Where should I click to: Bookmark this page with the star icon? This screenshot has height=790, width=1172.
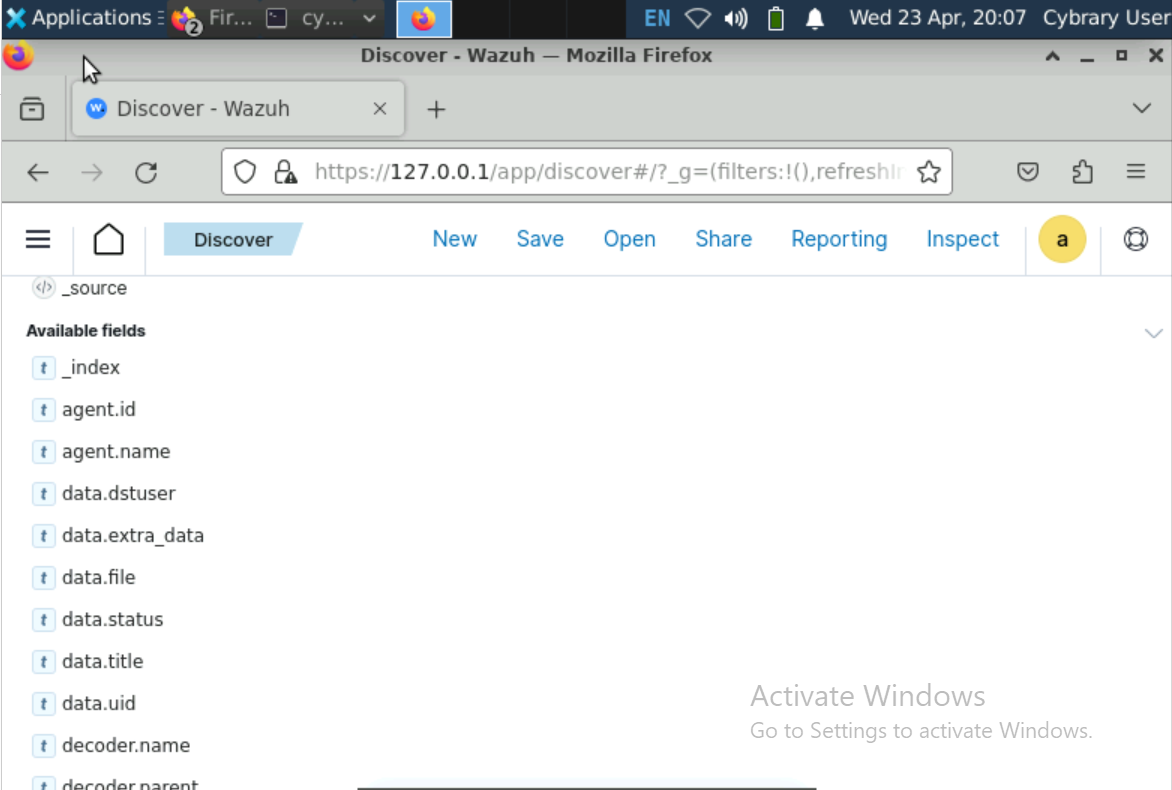click(928, 173)
